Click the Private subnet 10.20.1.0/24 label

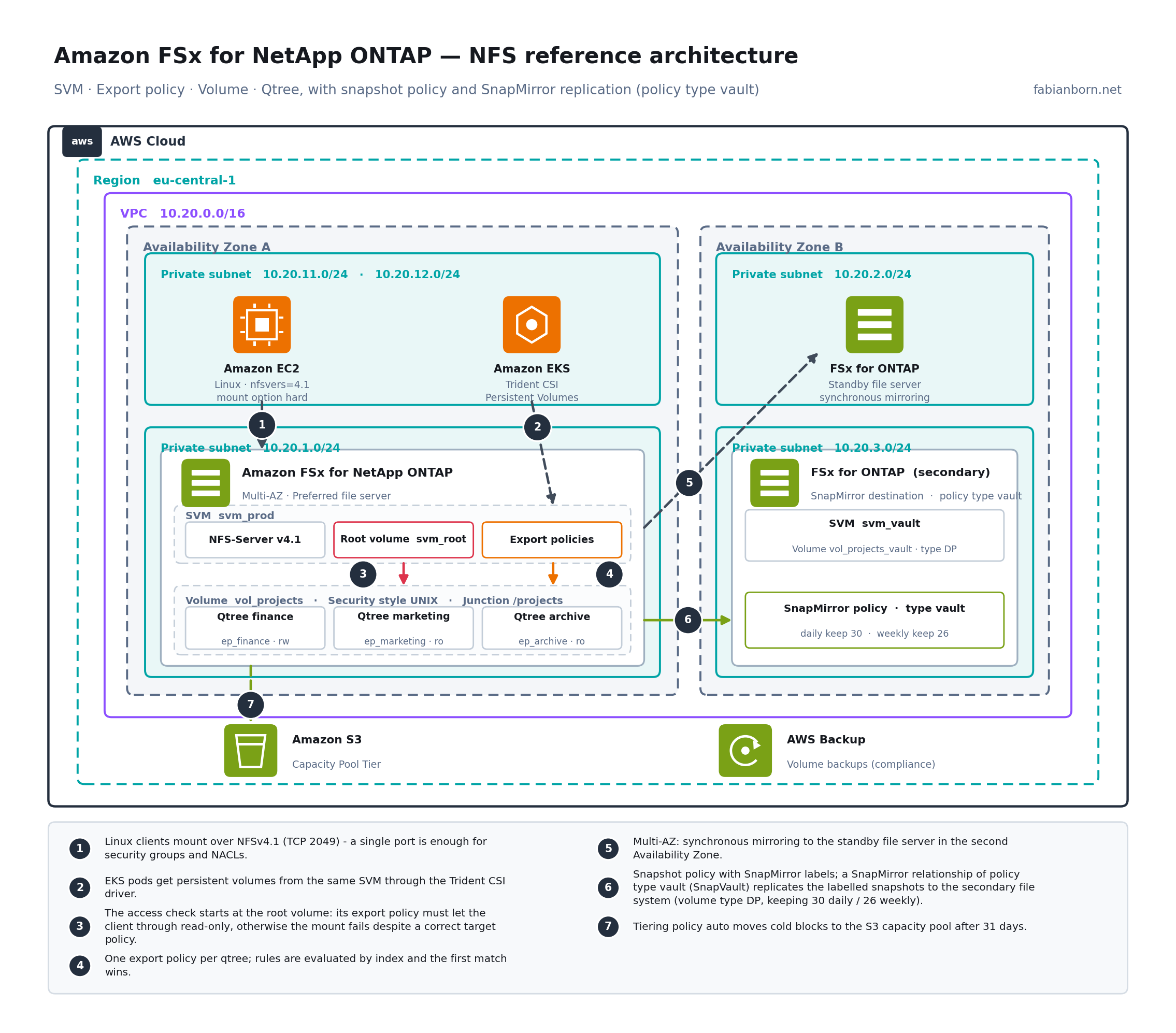[250, 448]
